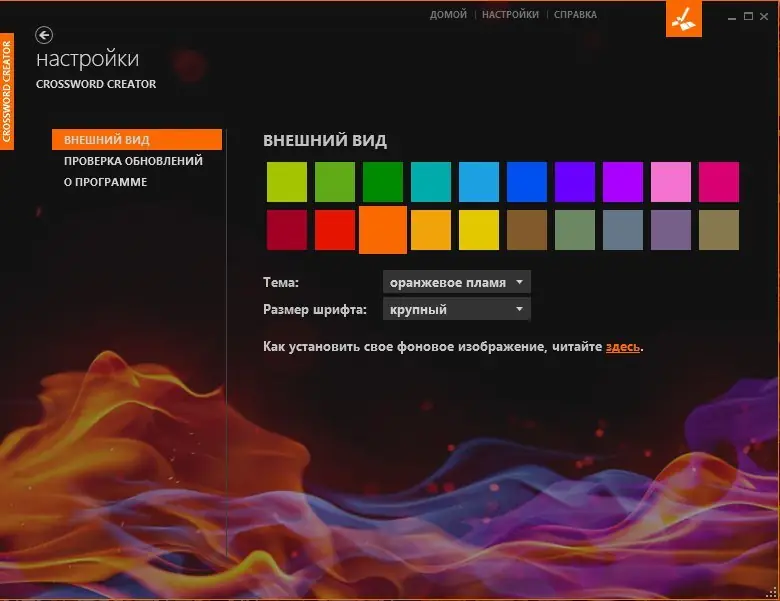The width and height of the screenshot is (780, 601).
Task: Click the CROSSWORD CREATOR subtitle text
Action: pyautogui.click(x=96, y=84)
